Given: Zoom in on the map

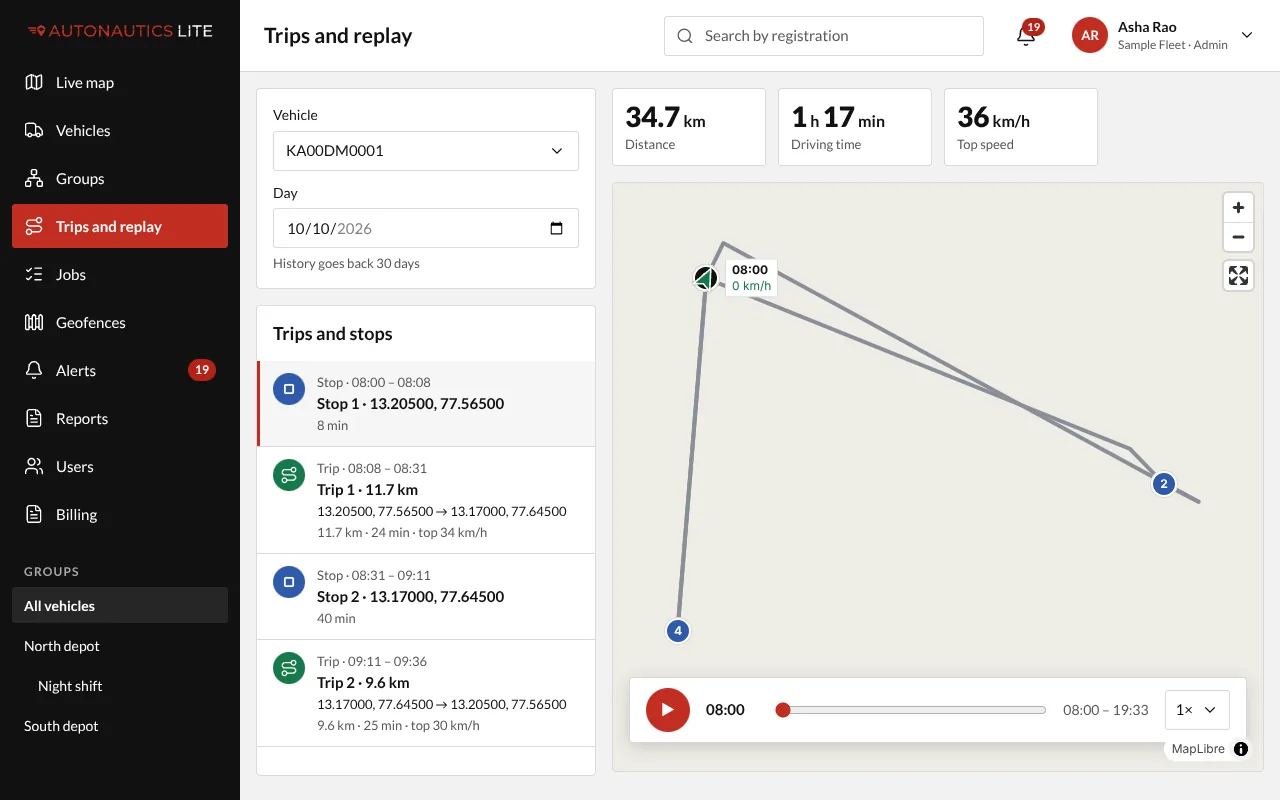Looking at the screenshot, I should point(1238,208).
